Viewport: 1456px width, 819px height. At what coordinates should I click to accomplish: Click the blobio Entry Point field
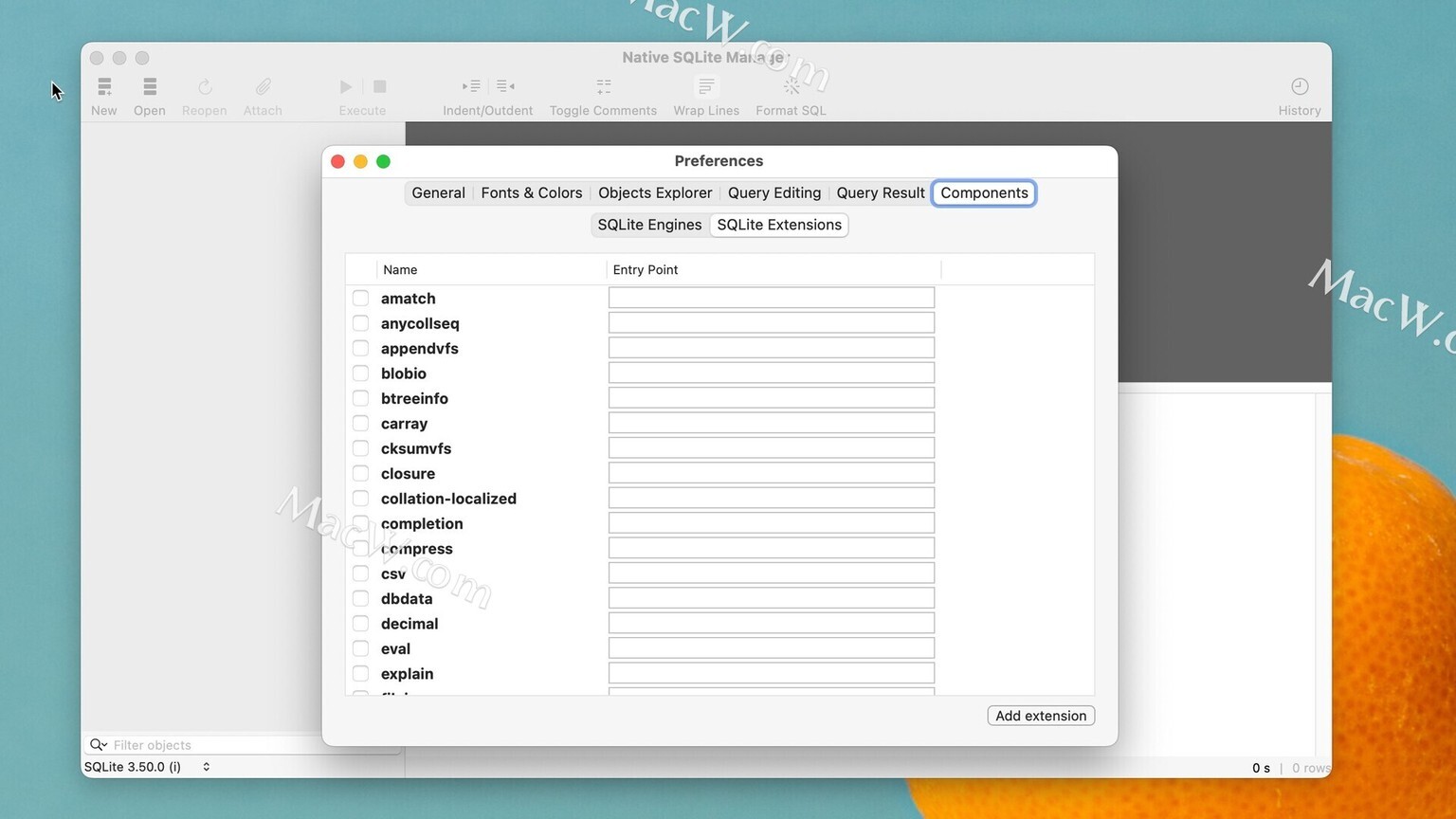[x=772, y=373]
